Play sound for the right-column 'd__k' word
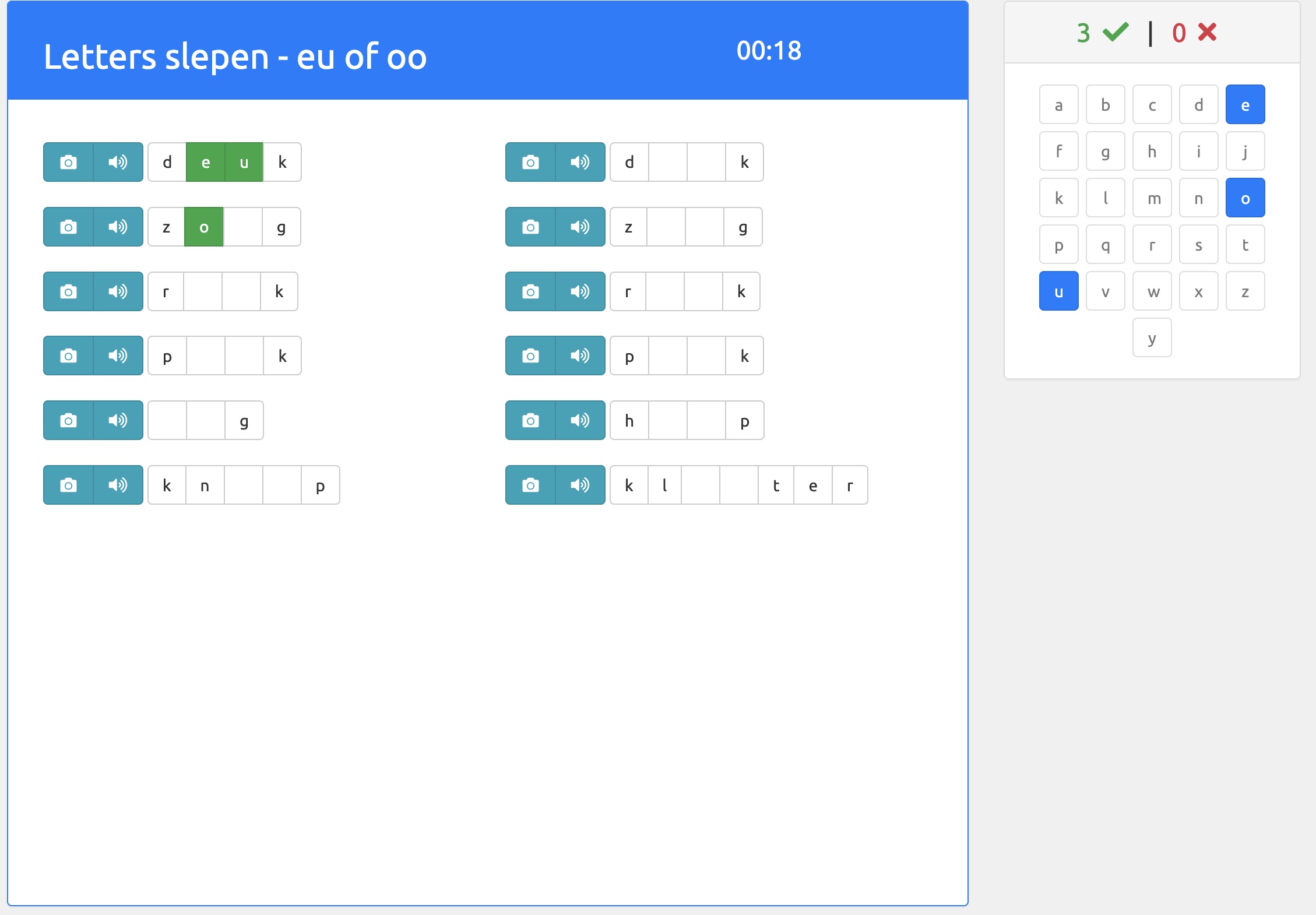 580,162
